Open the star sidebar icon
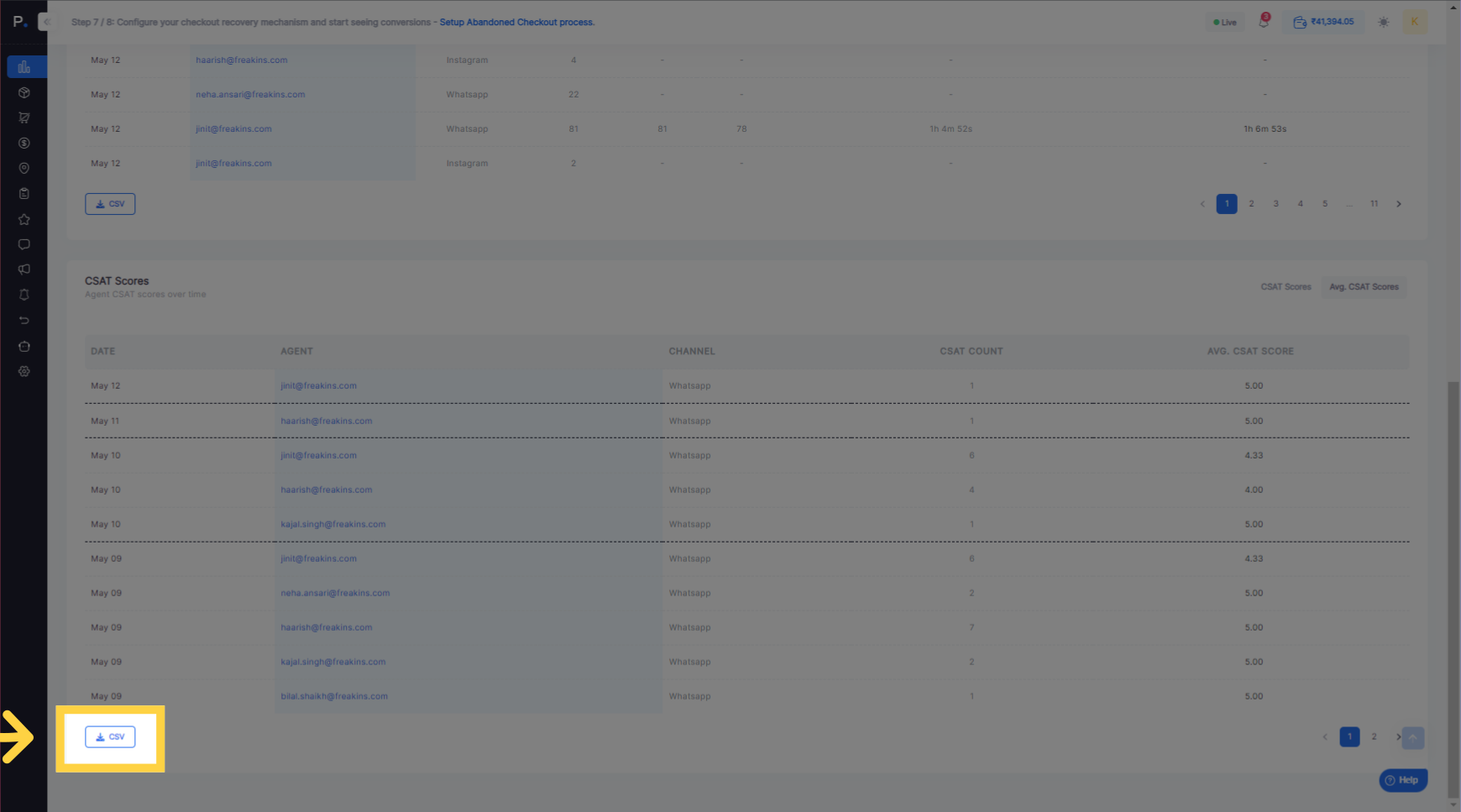This screenshot has height=812, width=1461. click(24, 219)
